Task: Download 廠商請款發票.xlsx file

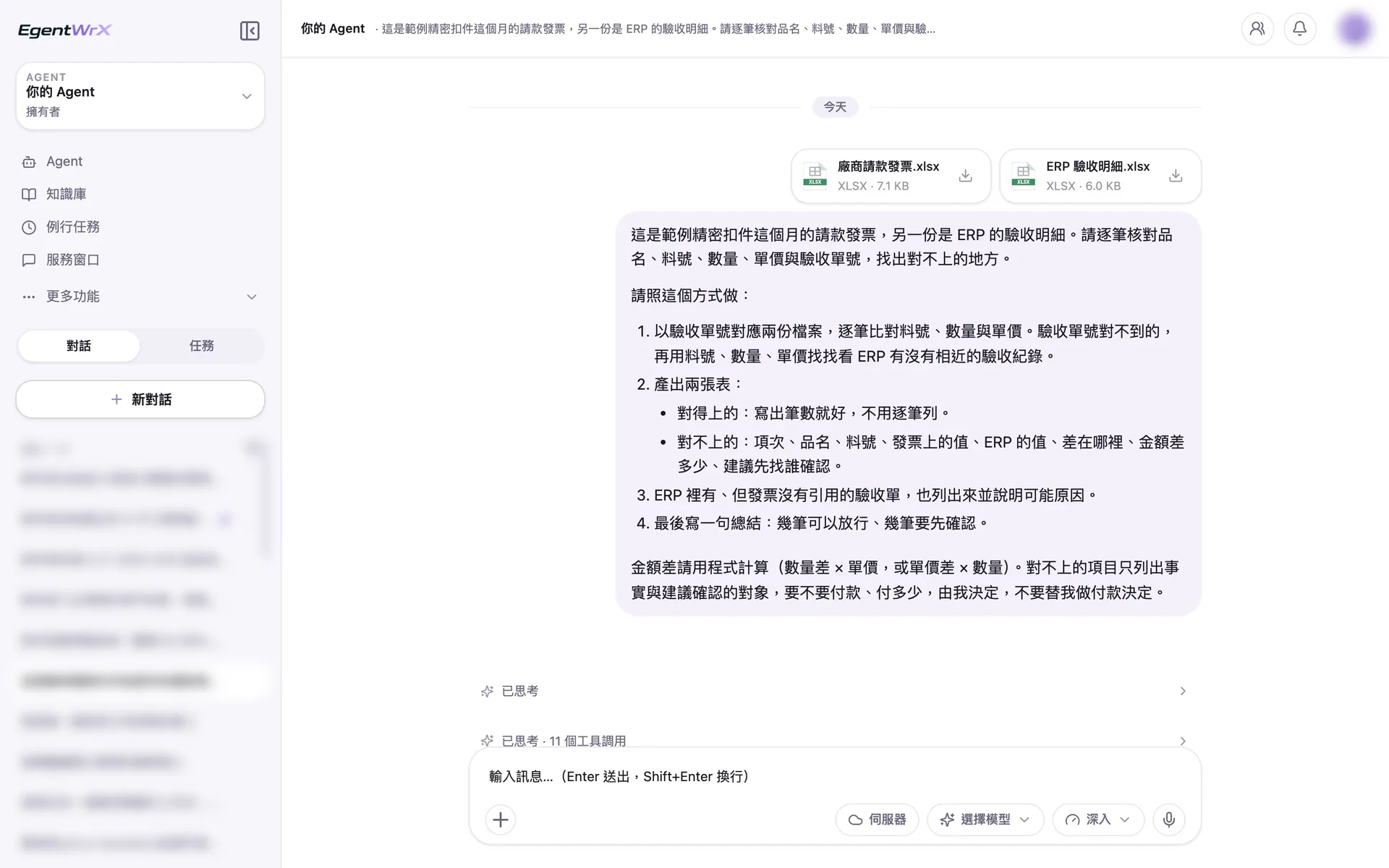Action: click(x=965, y=176)
